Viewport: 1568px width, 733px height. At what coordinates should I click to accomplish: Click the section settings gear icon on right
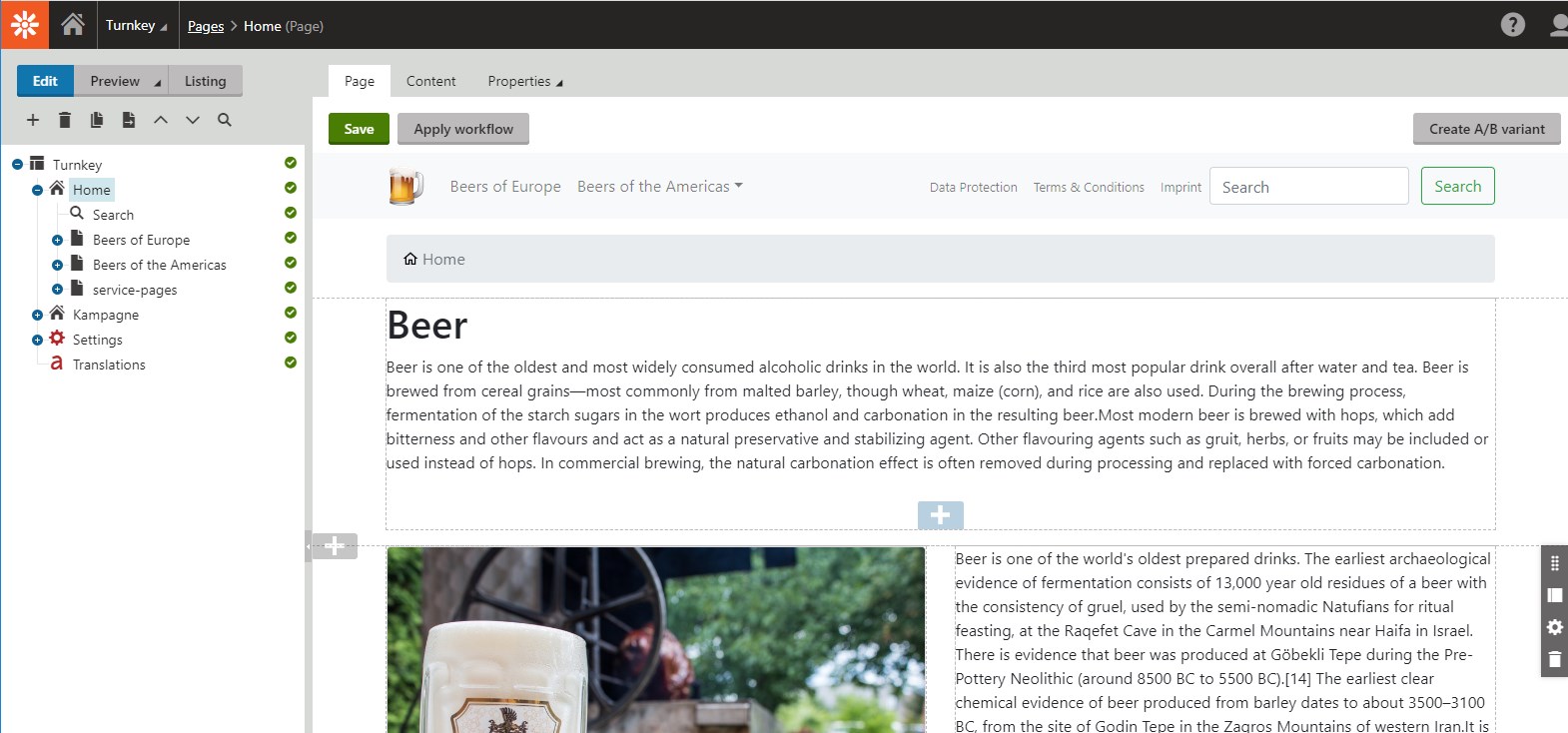click(x=1554, y=627)
